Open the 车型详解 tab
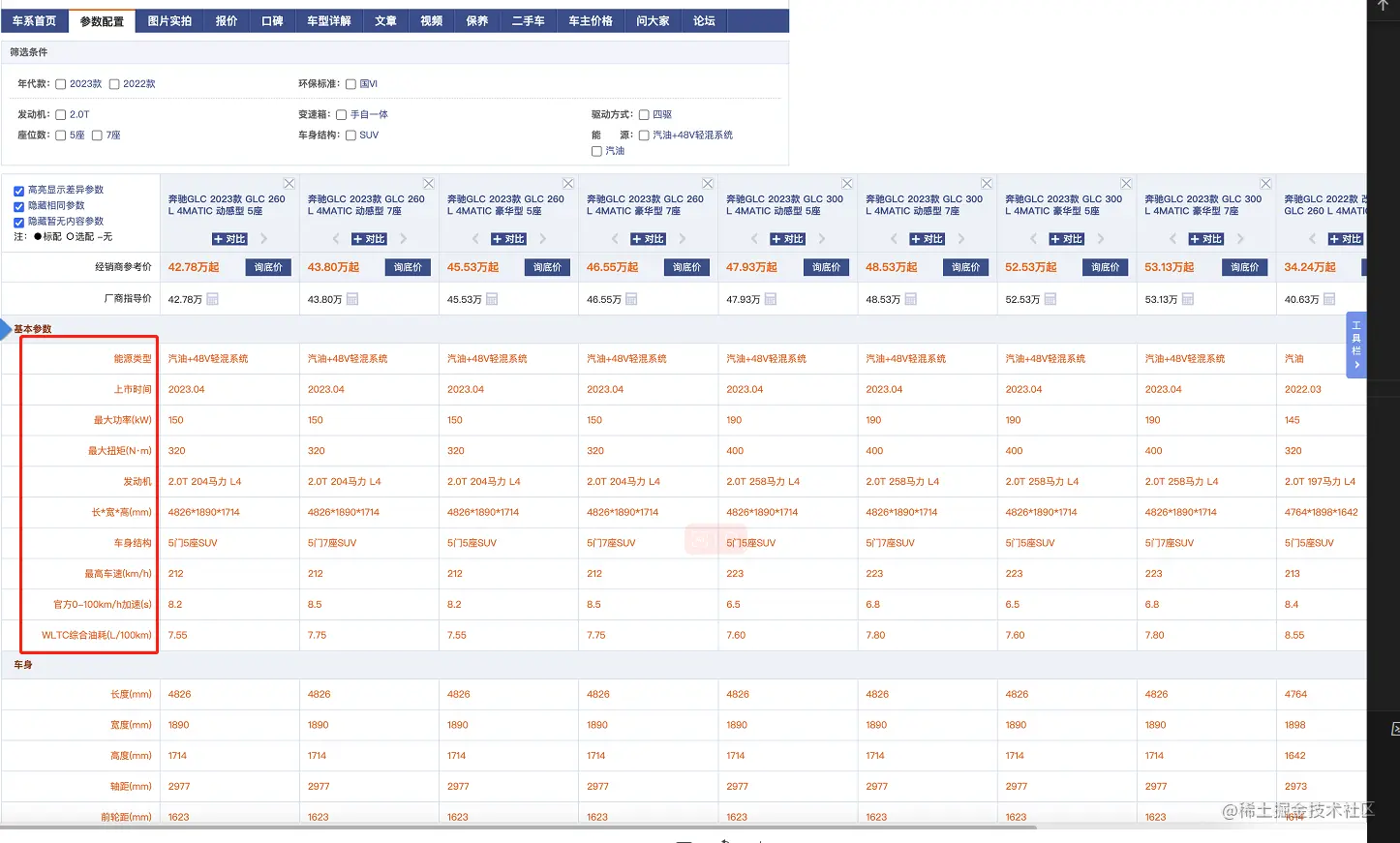Viewport: 1400px width, 843px height. coord(329,20)
